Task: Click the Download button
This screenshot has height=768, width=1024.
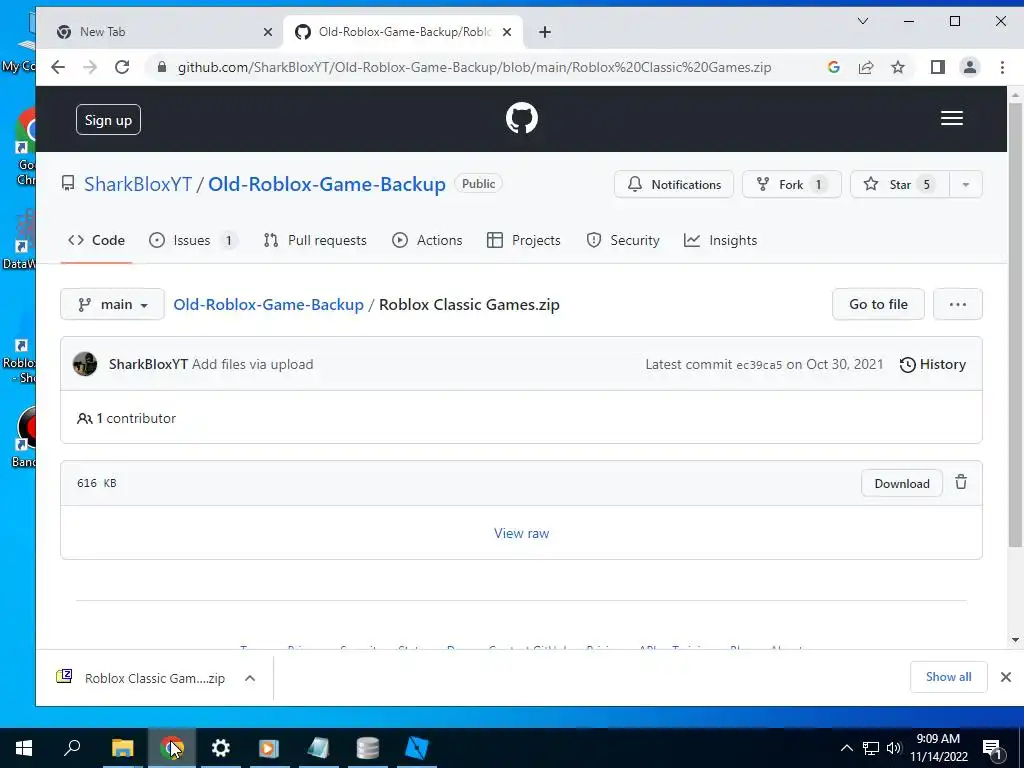Action: [902, 483]
